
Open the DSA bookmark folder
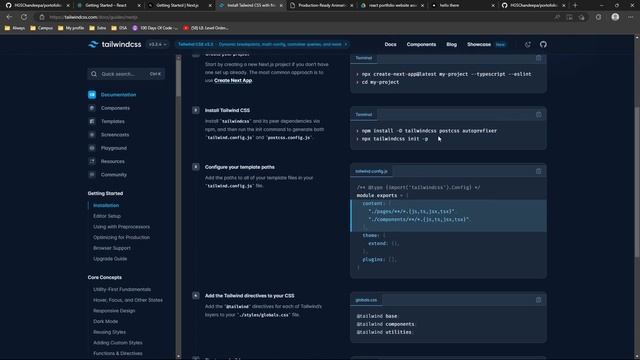point(119,28)
